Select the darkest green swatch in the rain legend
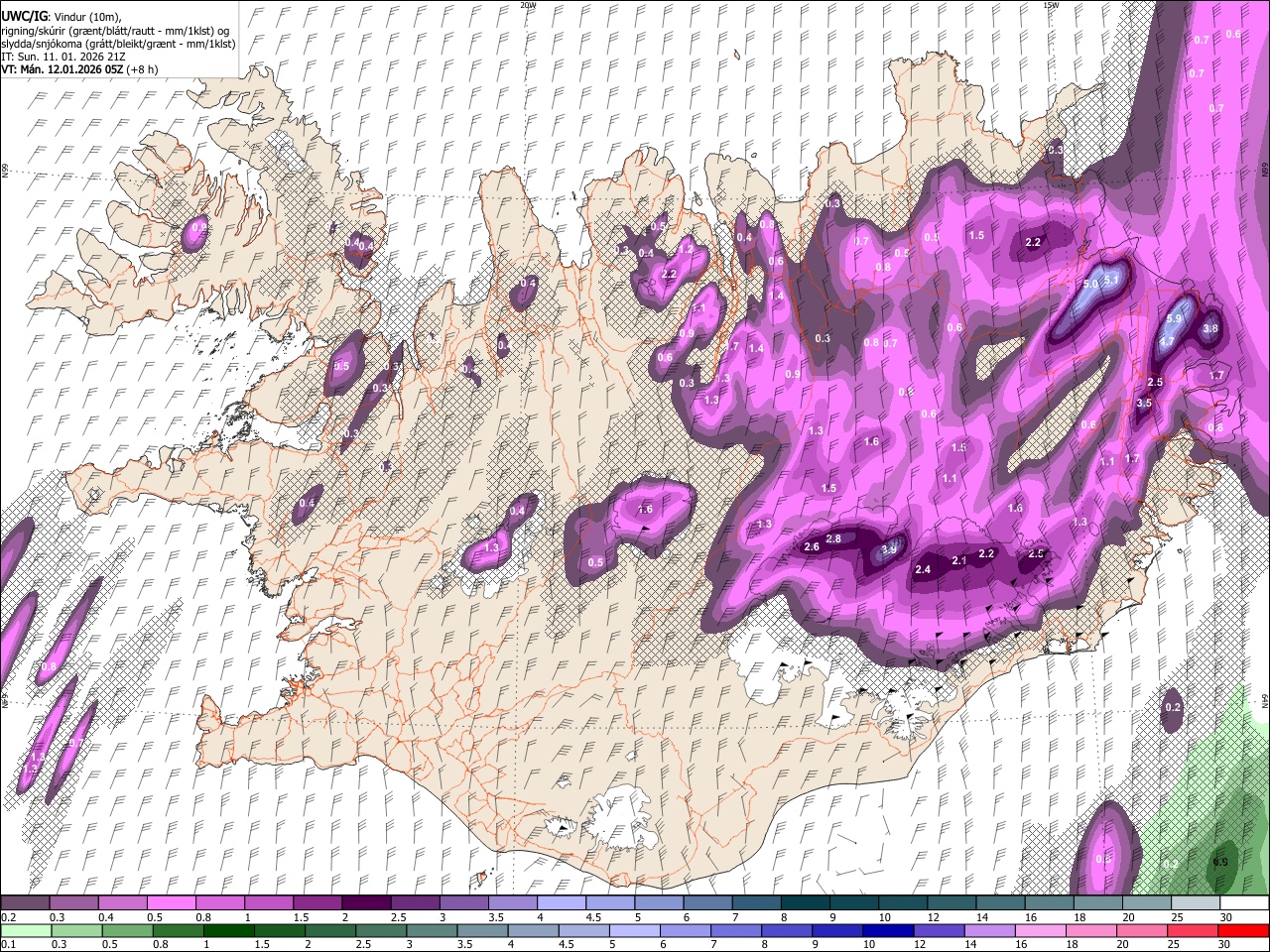 point(228,930)
